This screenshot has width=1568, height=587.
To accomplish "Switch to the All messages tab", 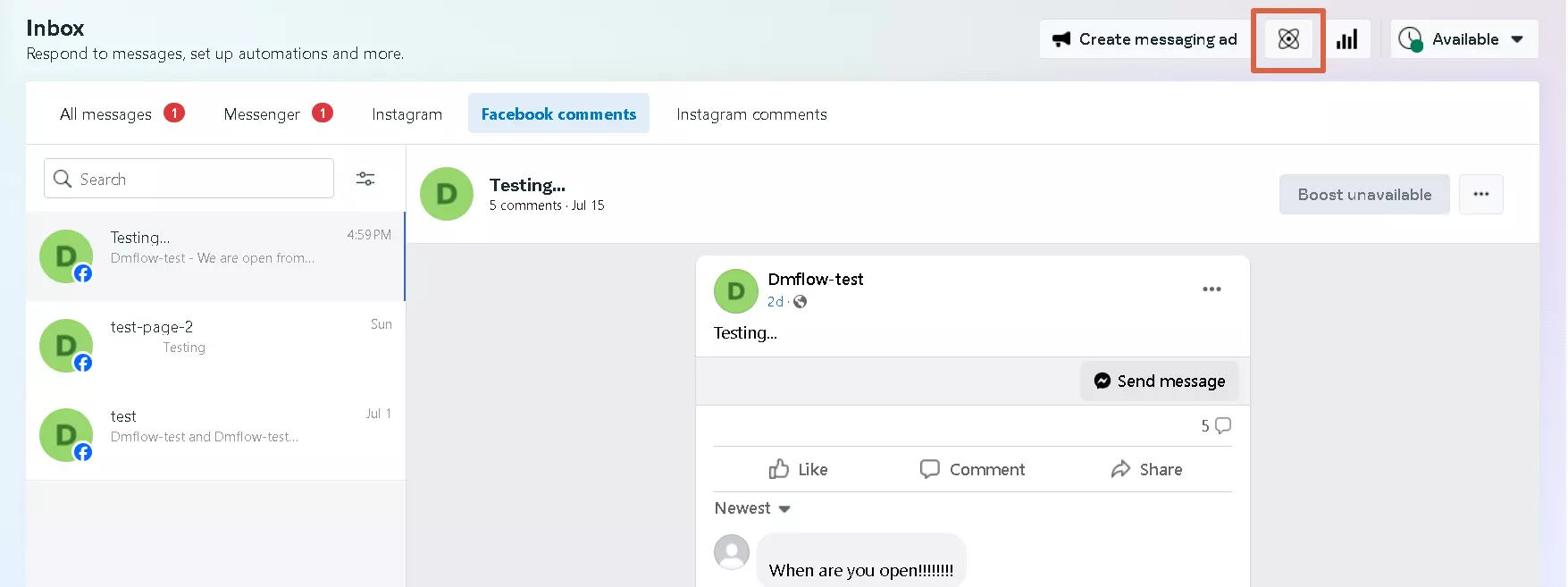I will coord(105,114).
